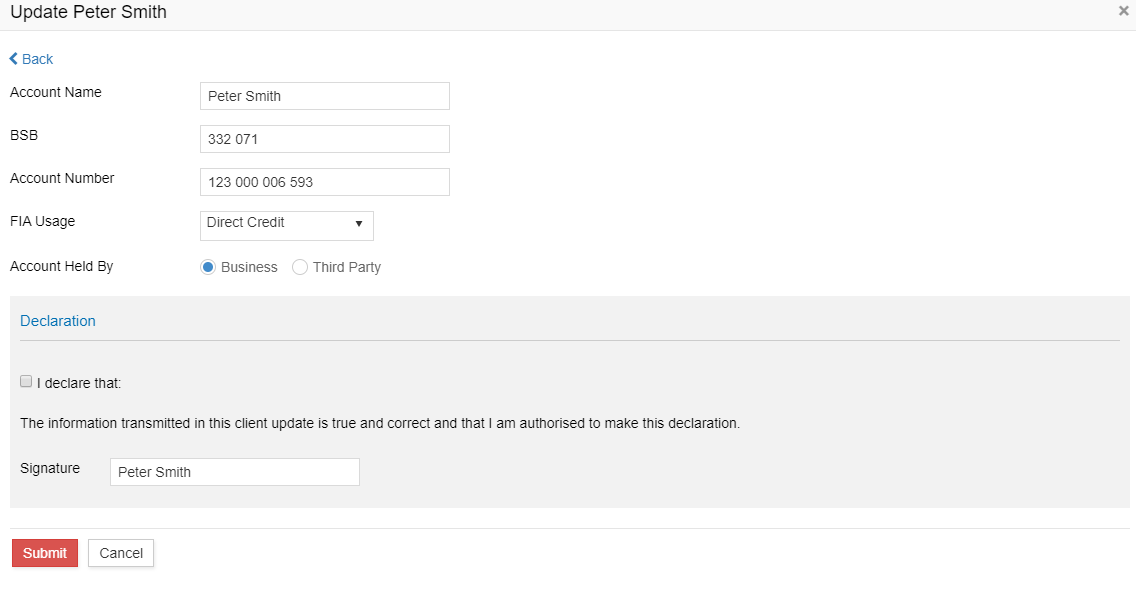This screenshot has height=591, width=1136.
Task: Click the Cancel button
Action: tap(121, 553)
